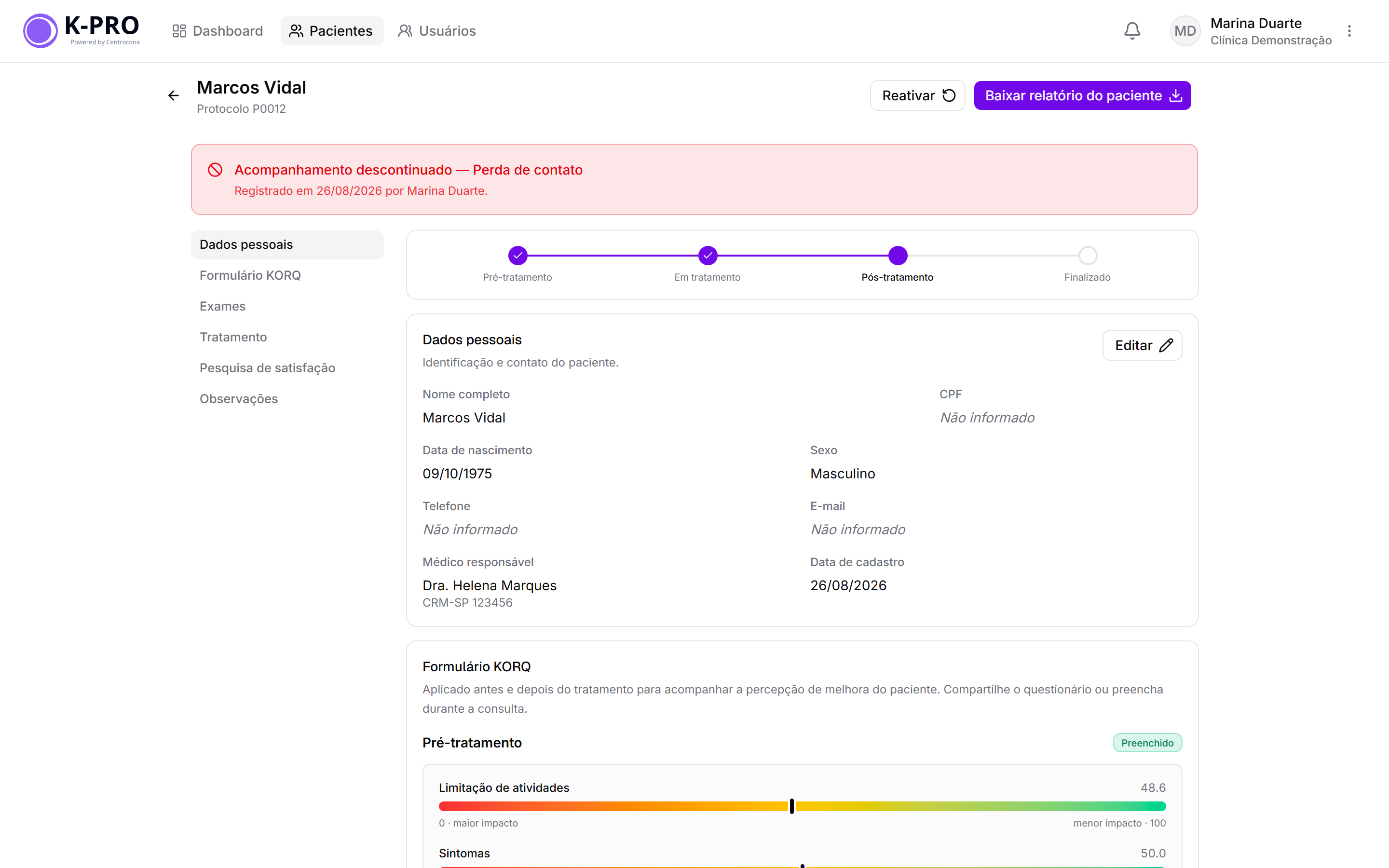The image size is (1389, 868).
Task: Open the Usuários page
Action: pyautogui.click(x=437, y=31)
